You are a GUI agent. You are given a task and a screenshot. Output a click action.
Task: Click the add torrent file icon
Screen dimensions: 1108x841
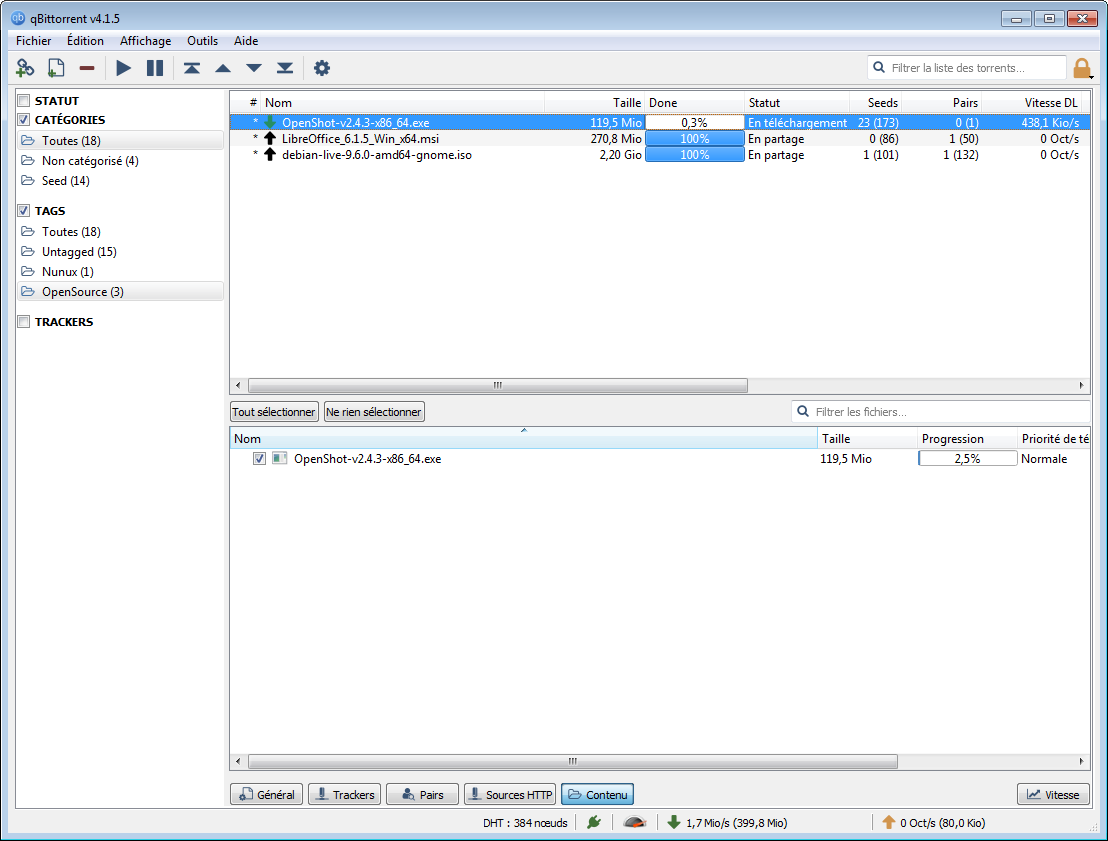click(56, 68)
